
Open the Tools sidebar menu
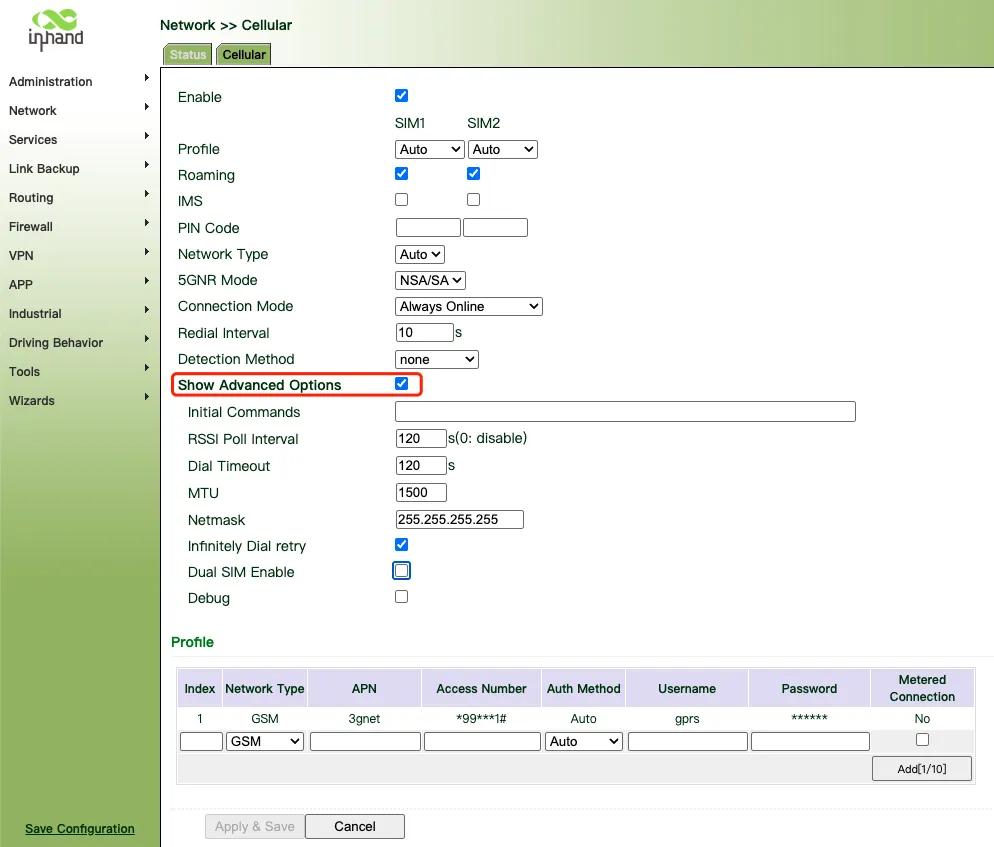[24, 372]
